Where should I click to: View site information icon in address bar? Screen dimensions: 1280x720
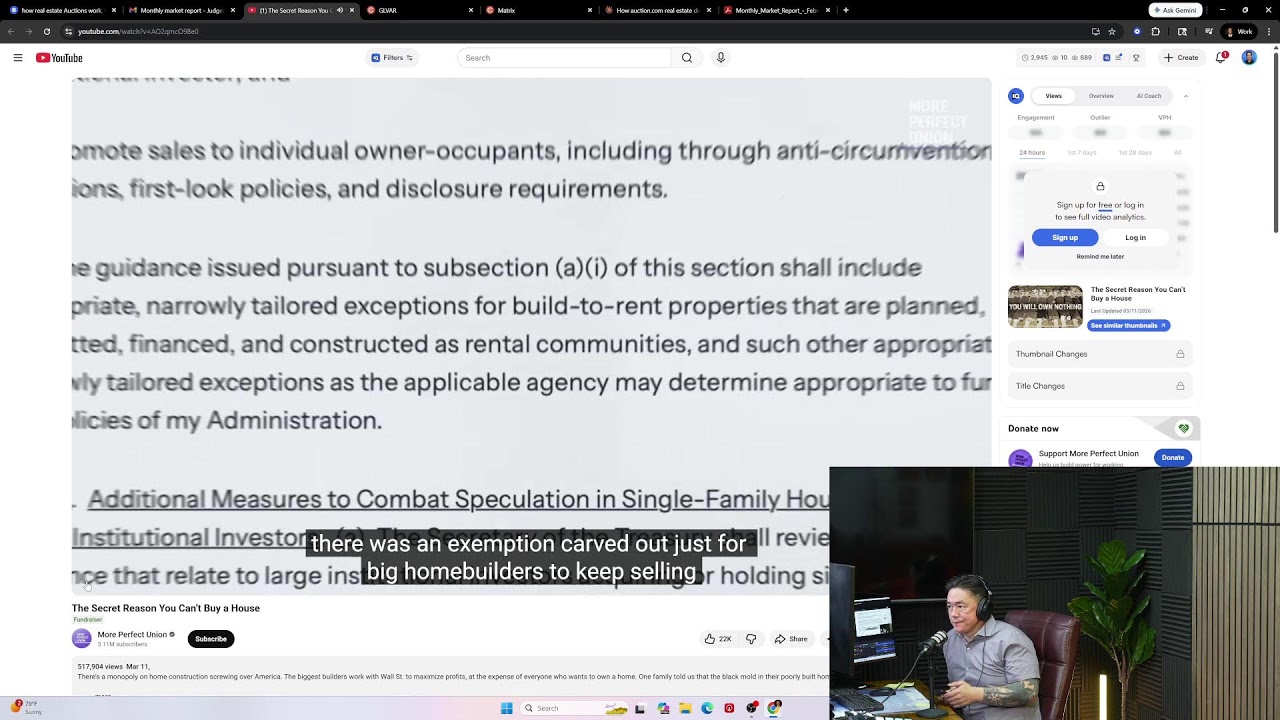click(x=68, y=31)
